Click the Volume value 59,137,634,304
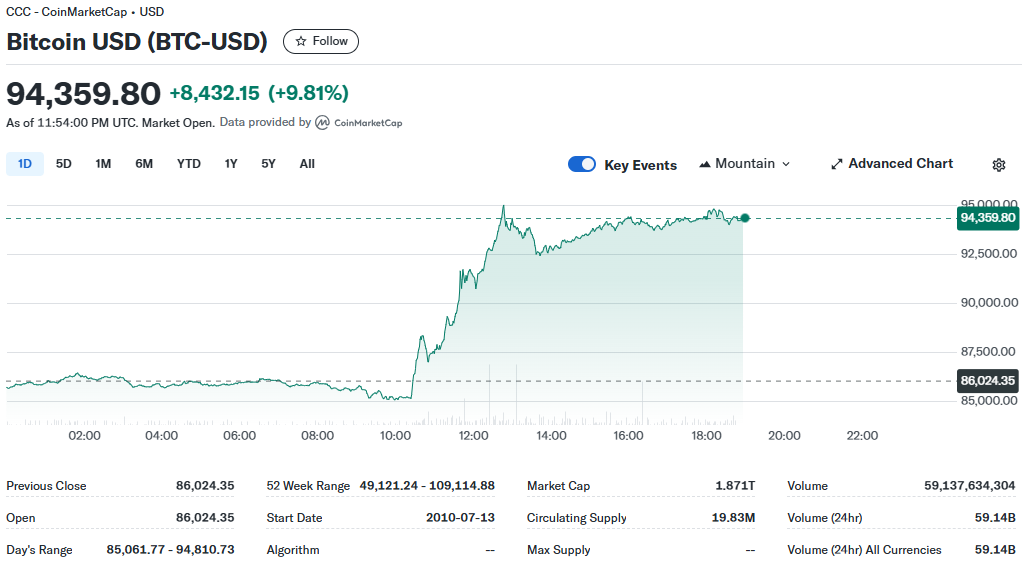Image resolution: width=1032 pixels, height=574 pixels. point(969,486)
